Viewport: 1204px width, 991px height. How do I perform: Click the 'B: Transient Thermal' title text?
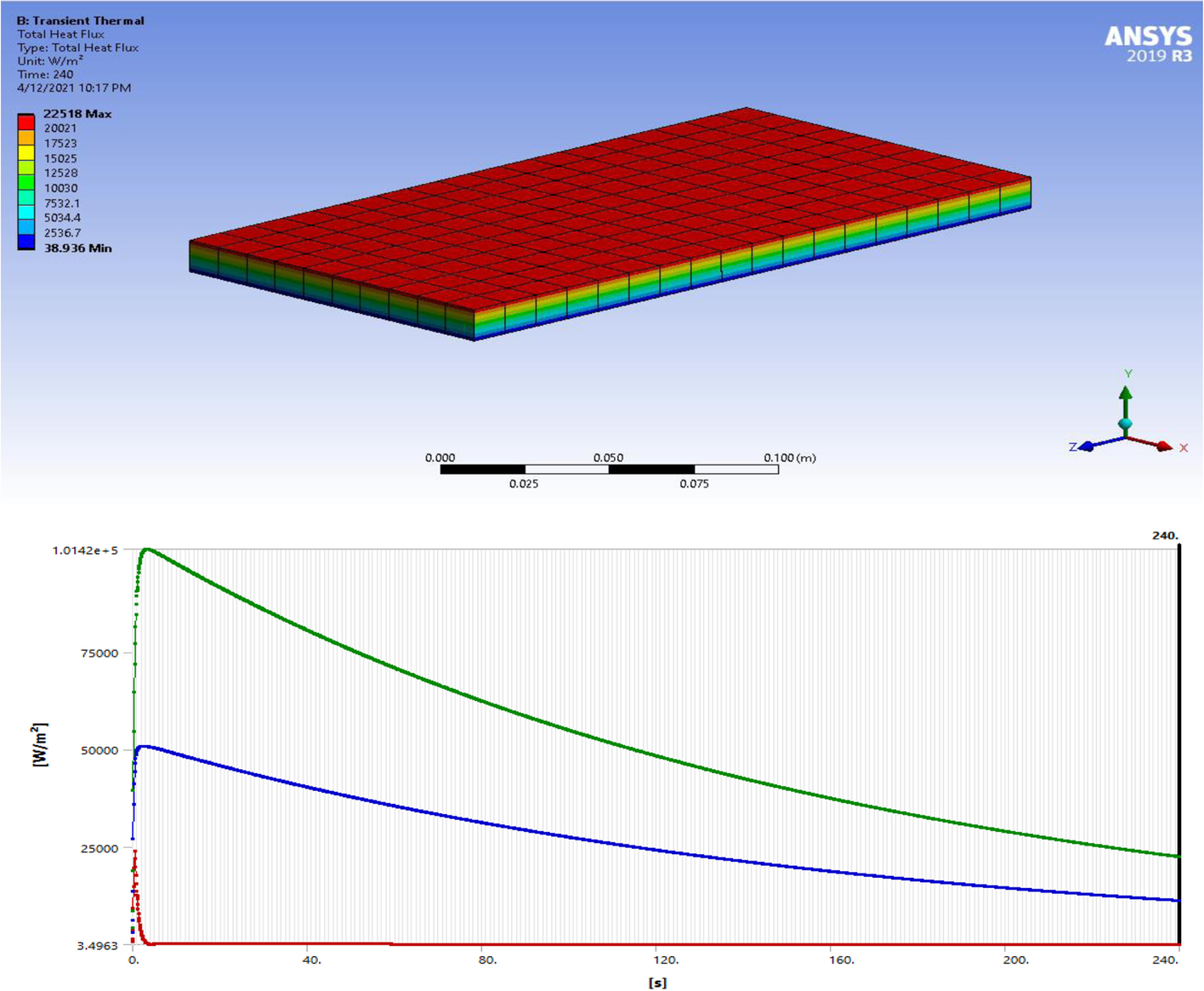(80, 20)
